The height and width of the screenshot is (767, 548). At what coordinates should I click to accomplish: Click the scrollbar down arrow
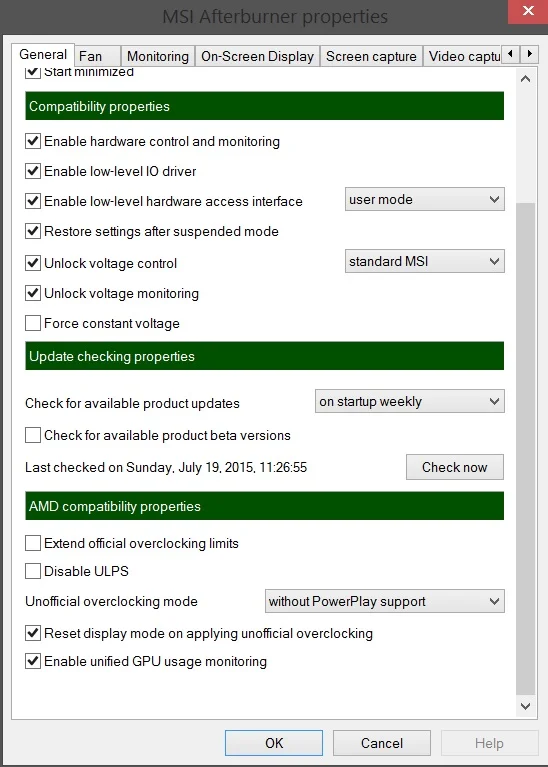pos(525,706)
